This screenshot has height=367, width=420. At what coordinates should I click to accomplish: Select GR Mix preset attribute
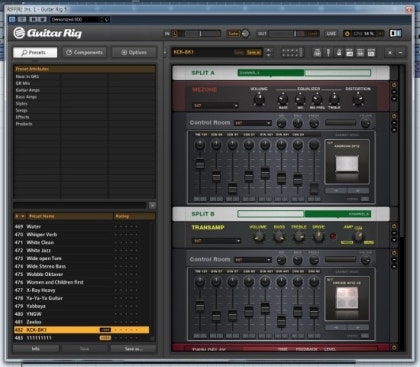(23, 83)
